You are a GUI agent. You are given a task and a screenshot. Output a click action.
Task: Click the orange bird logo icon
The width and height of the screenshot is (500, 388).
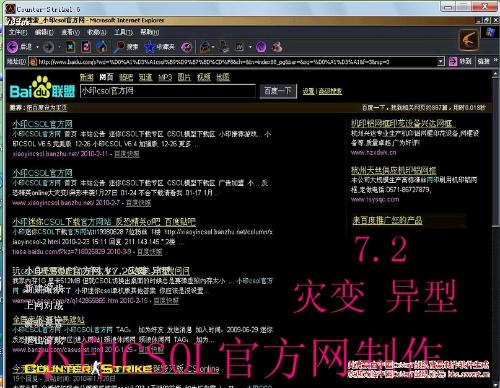(x=469, y=40)
